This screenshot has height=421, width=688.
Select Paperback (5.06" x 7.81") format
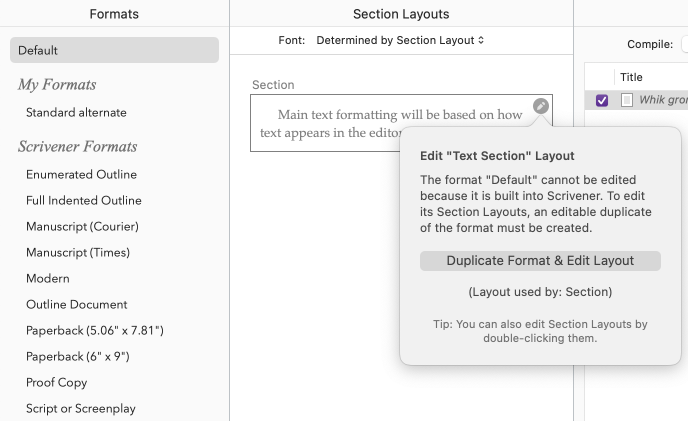(94, 330)
